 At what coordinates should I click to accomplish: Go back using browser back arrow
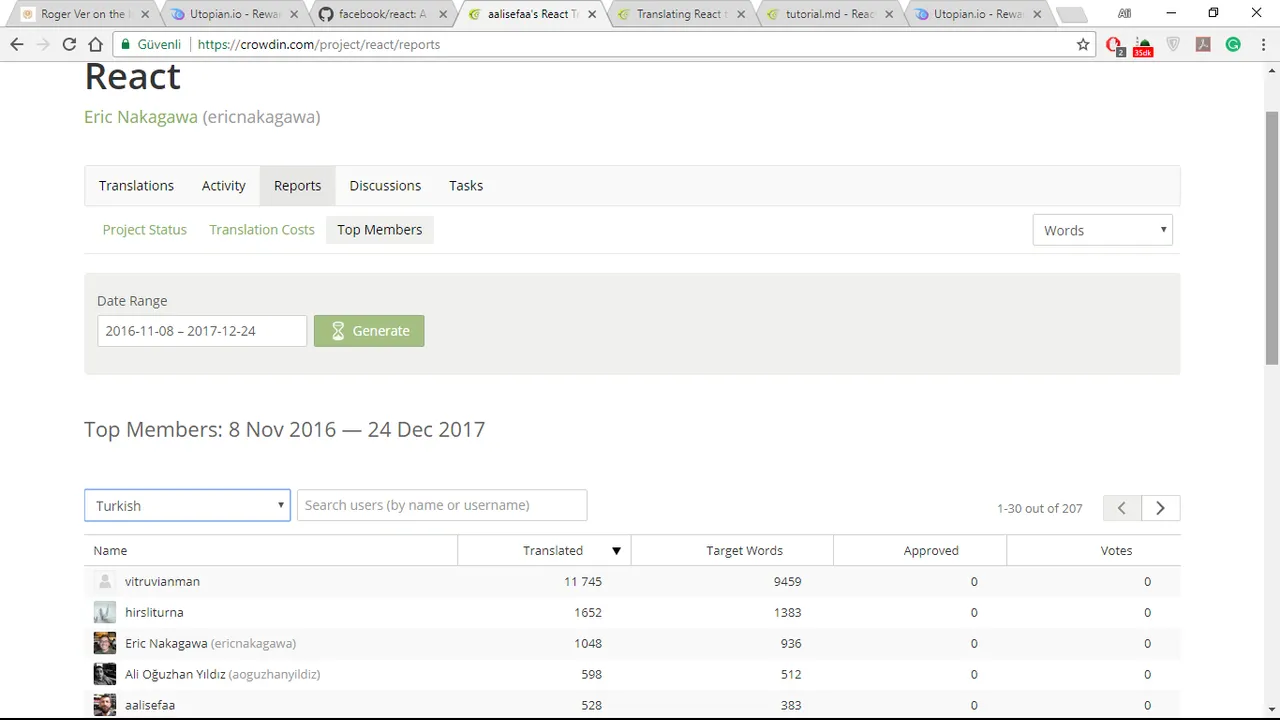tap(17, 44)
